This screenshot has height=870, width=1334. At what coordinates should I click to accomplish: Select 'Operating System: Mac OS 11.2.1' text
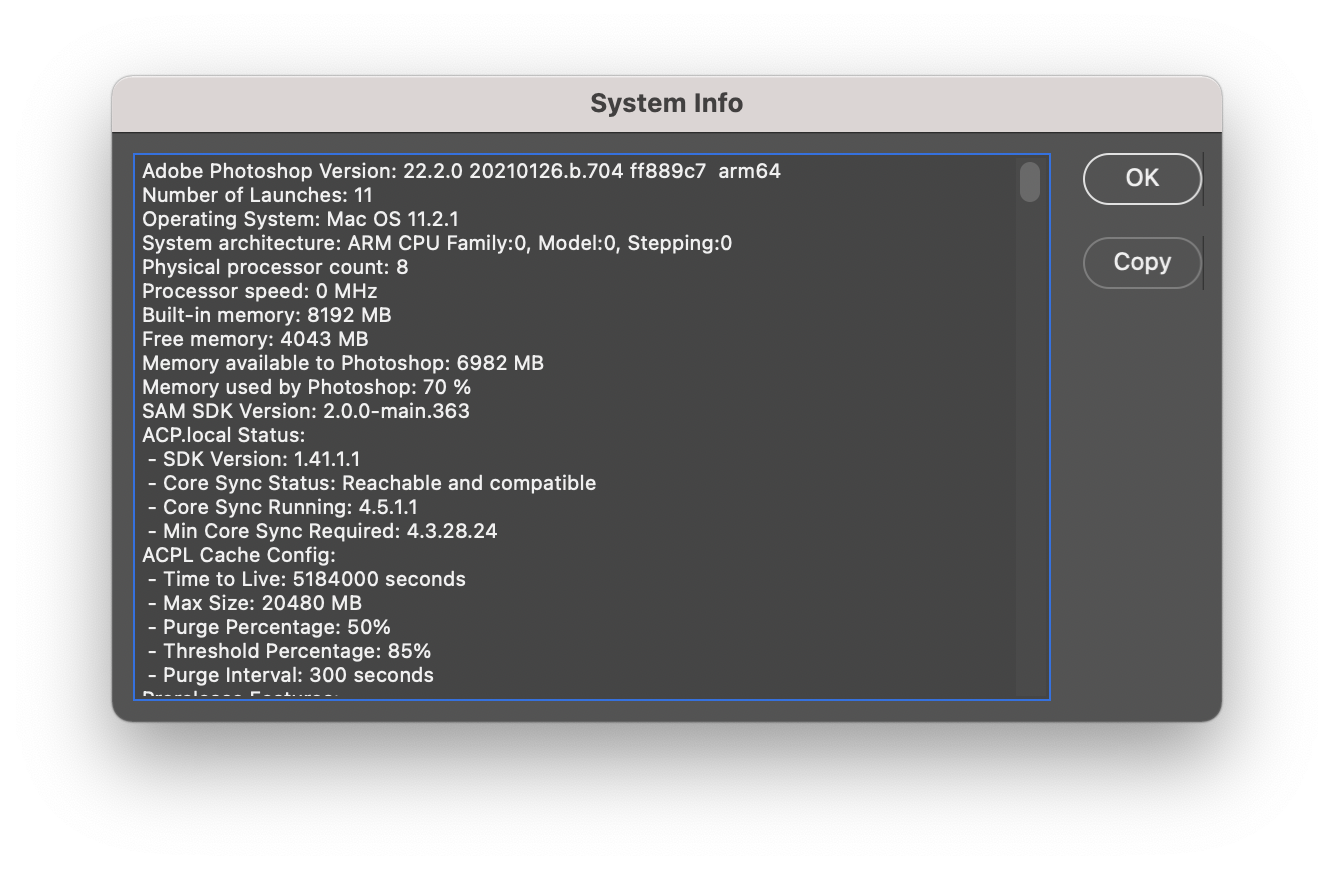coord(300,219)
